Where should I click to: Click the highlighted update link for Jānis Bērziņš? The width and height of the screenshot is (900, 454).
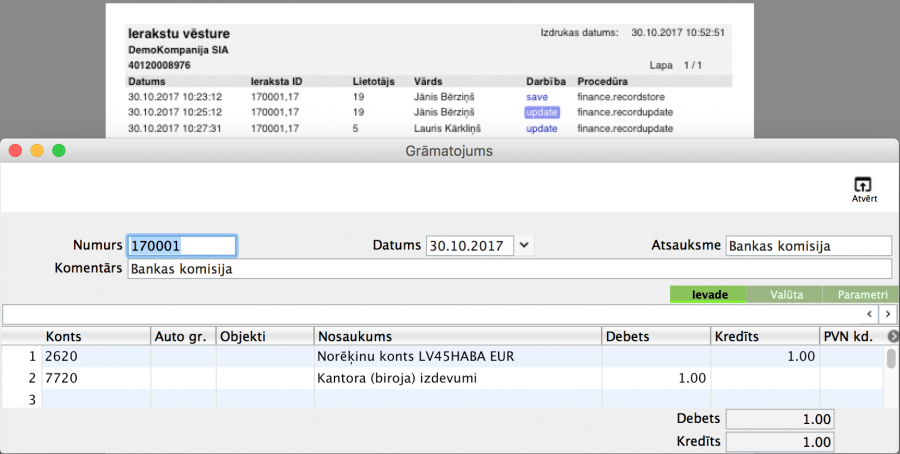tap(541, 112)
